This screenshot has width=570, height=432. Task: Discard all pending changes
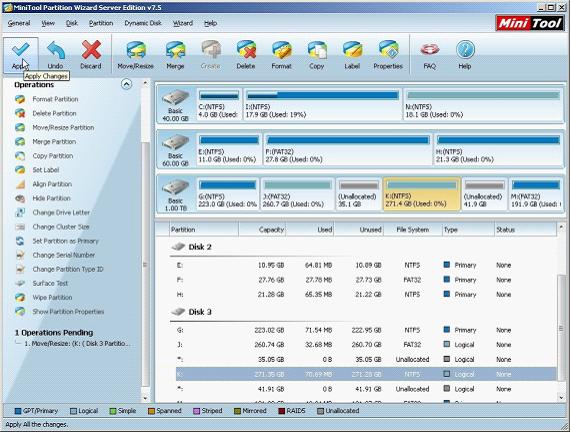91,55
